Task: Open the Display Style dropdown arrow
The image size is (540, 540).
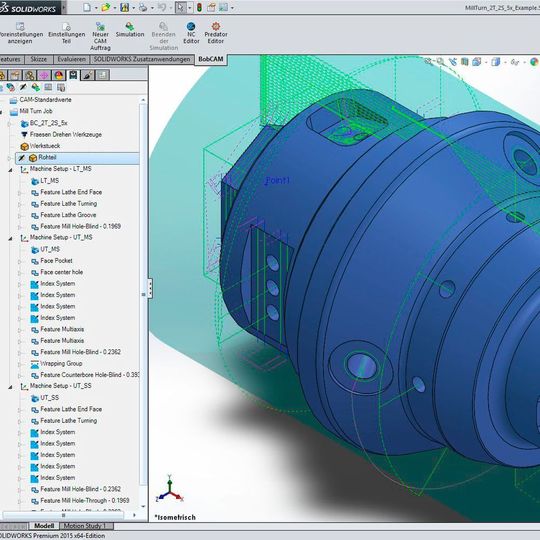Action: coord(505,63)
